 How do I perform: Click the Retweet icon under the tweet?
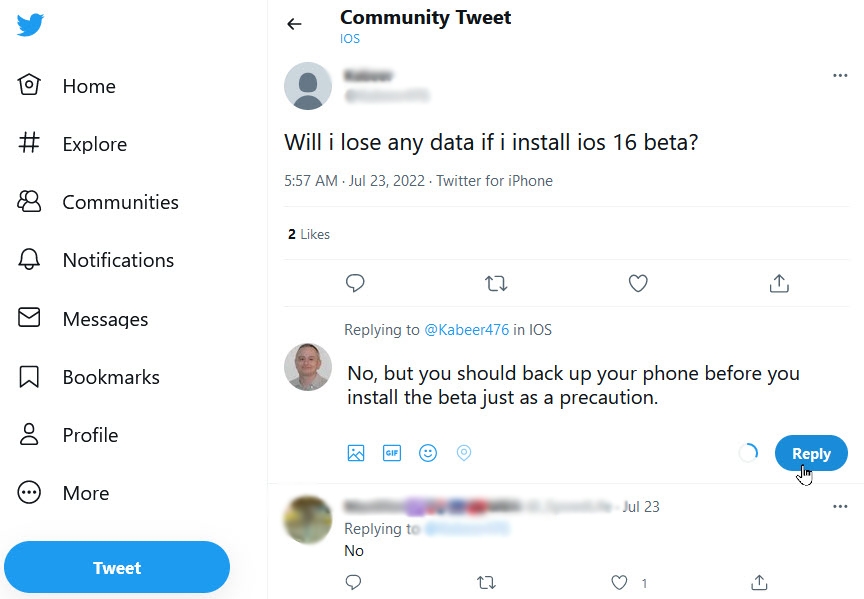(496, 283)
